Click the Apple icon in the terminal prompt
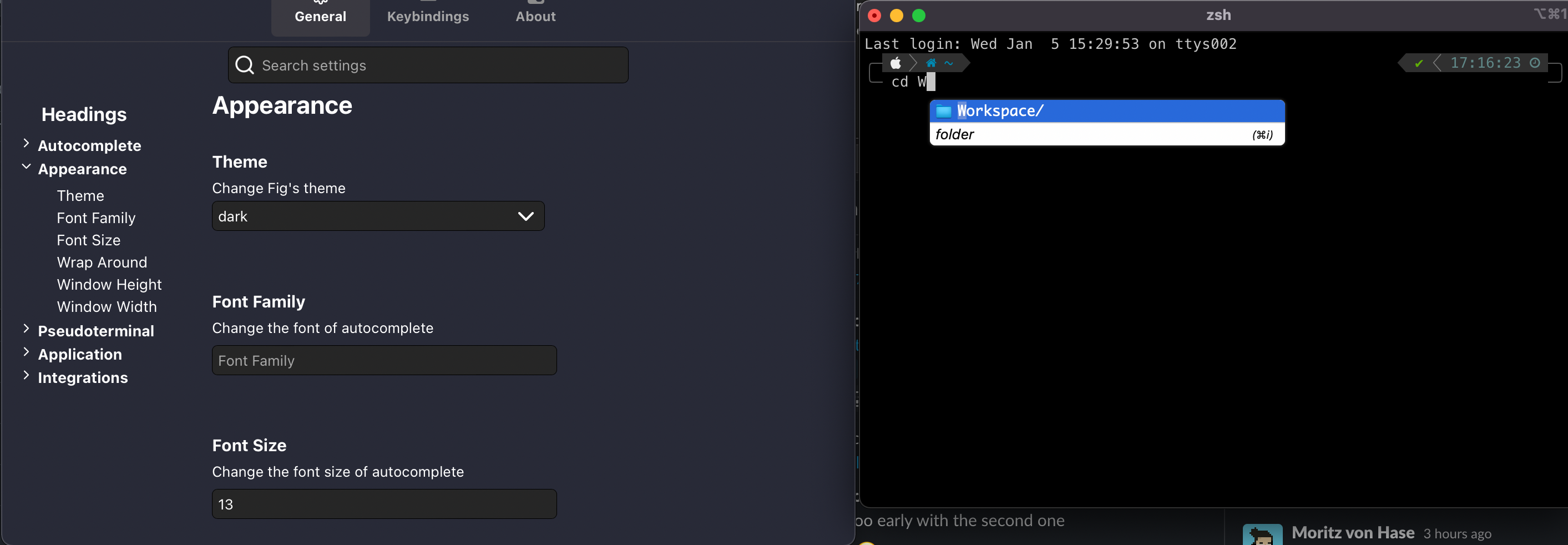This screenshot has height=545, width=1568. (x=896, y=63)
